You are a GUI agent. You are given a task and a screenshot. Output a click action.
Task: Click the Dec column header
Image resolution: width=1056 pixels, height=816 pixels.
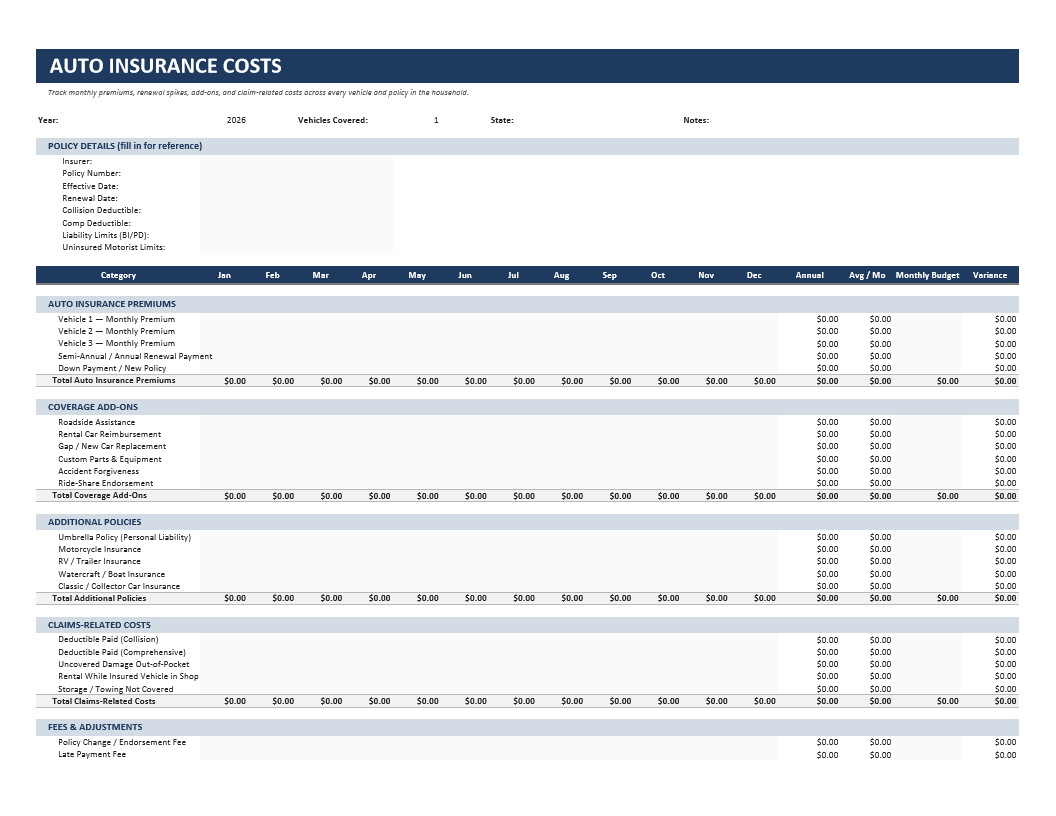pyautogui.click(x=754, y=275)
